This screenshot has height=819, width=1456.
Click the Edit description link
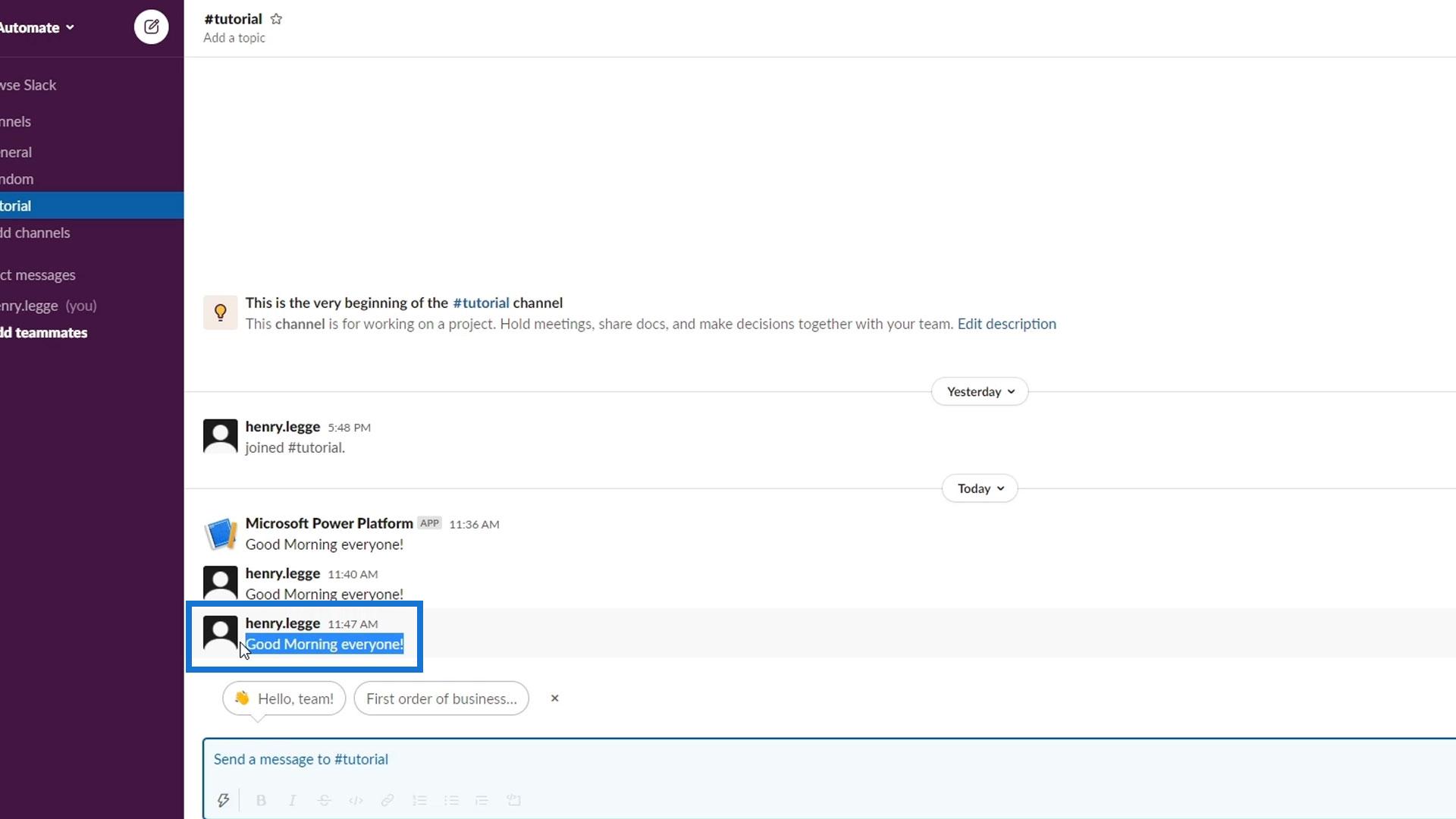(1006, 324)
